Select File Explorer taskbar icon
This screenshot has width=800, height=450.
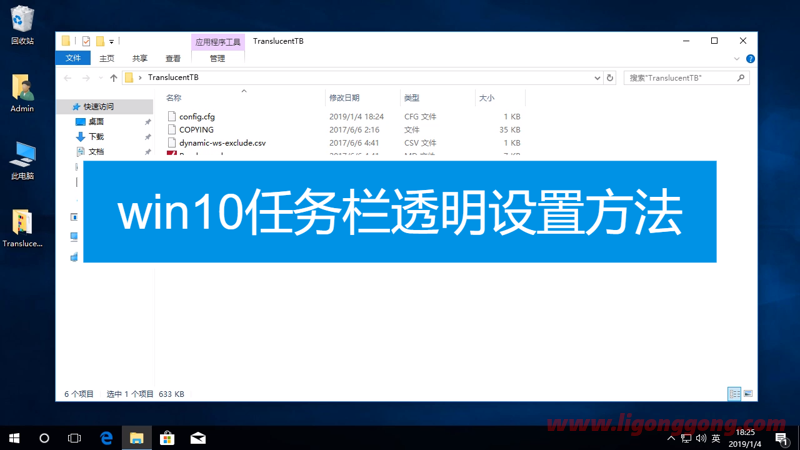point(137,438)
